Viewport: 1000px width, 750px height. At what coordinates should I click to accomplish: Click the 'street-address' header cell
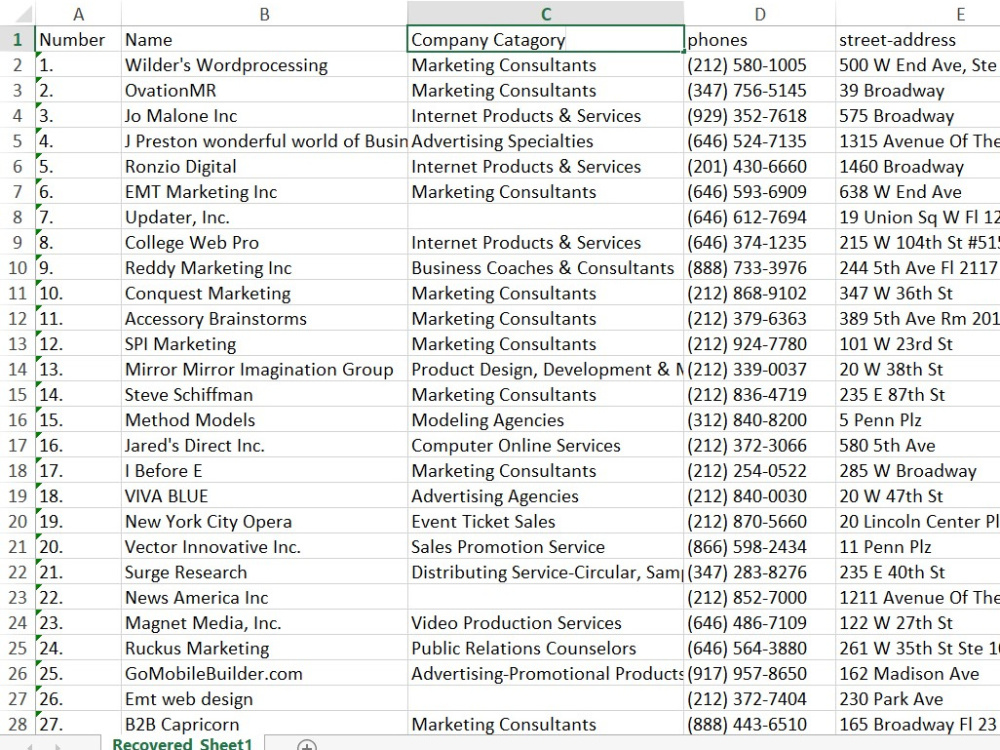tap(918, 40)
